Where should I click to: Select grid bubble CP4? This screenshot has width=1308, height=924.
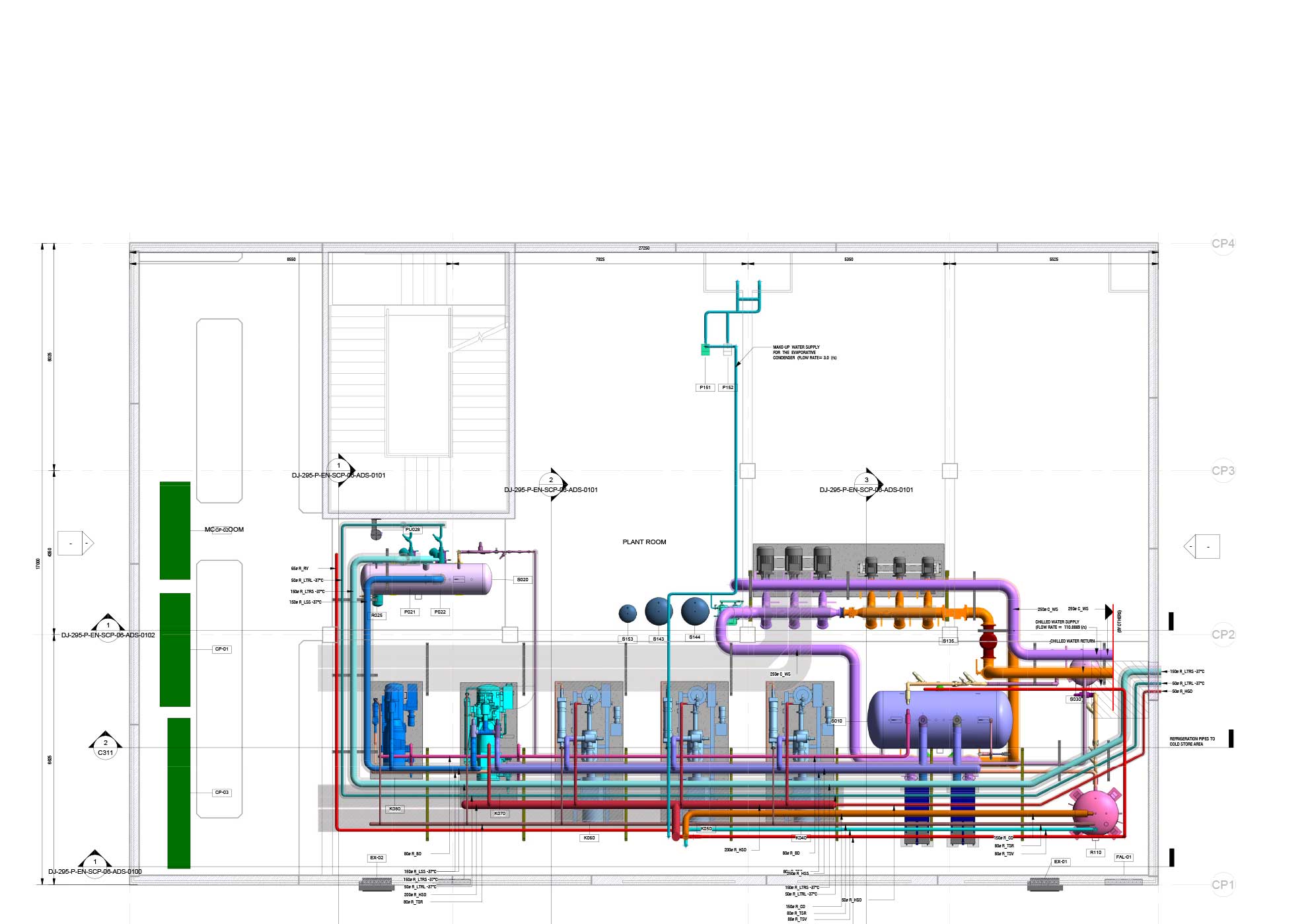(1223, 244)
